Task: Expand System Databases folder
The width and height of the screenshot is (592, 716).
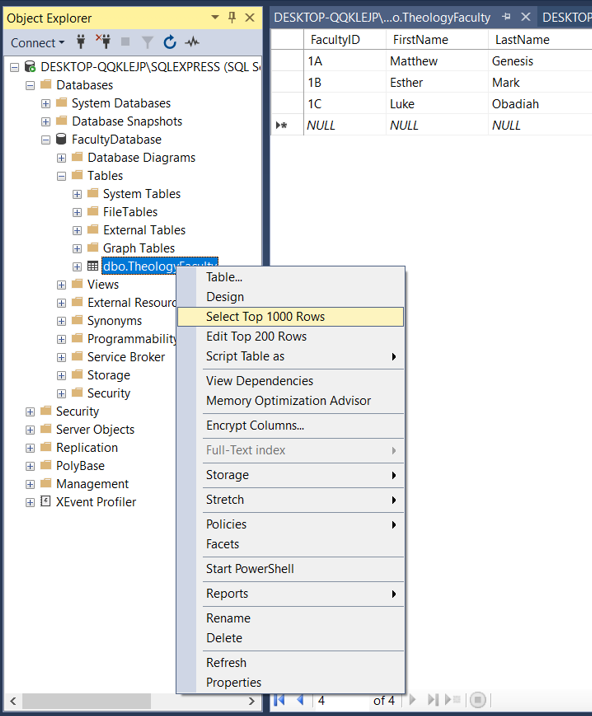Action: pos(46,104)
